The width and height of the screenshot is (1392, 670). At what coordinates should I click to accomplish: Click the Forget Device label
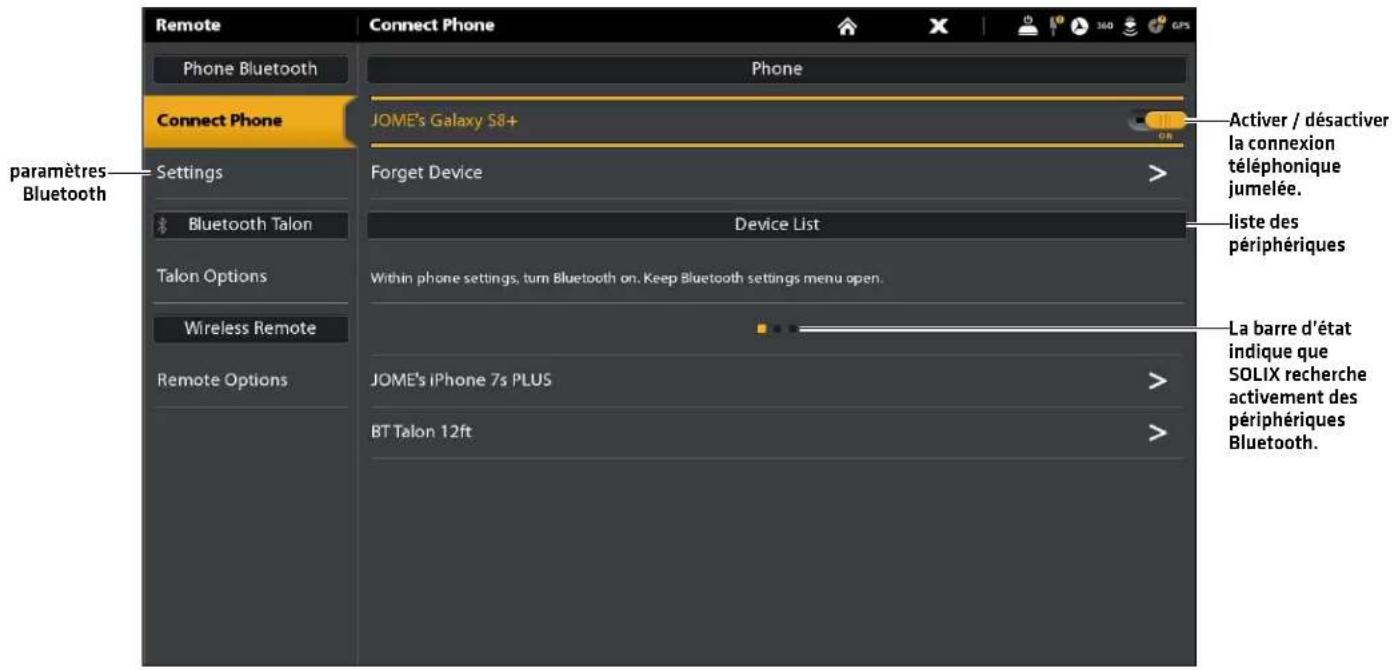point(426,173)
